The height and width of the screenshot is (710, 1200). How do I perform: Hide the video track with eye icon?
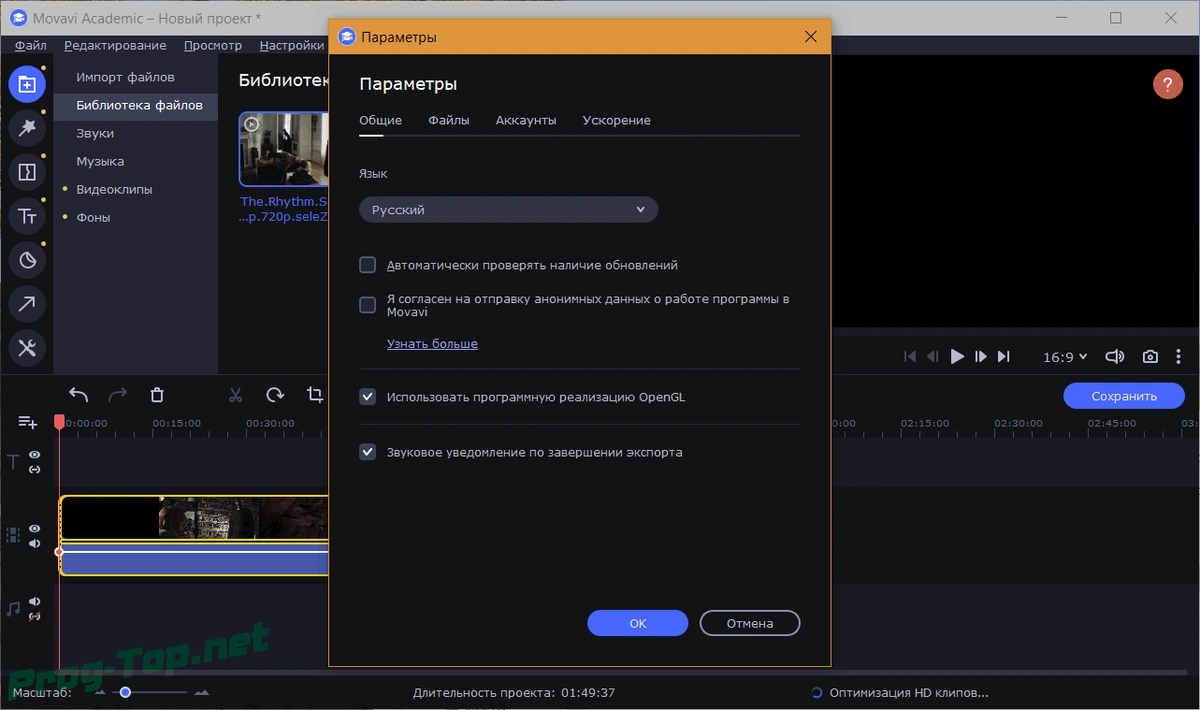[35, 528]
